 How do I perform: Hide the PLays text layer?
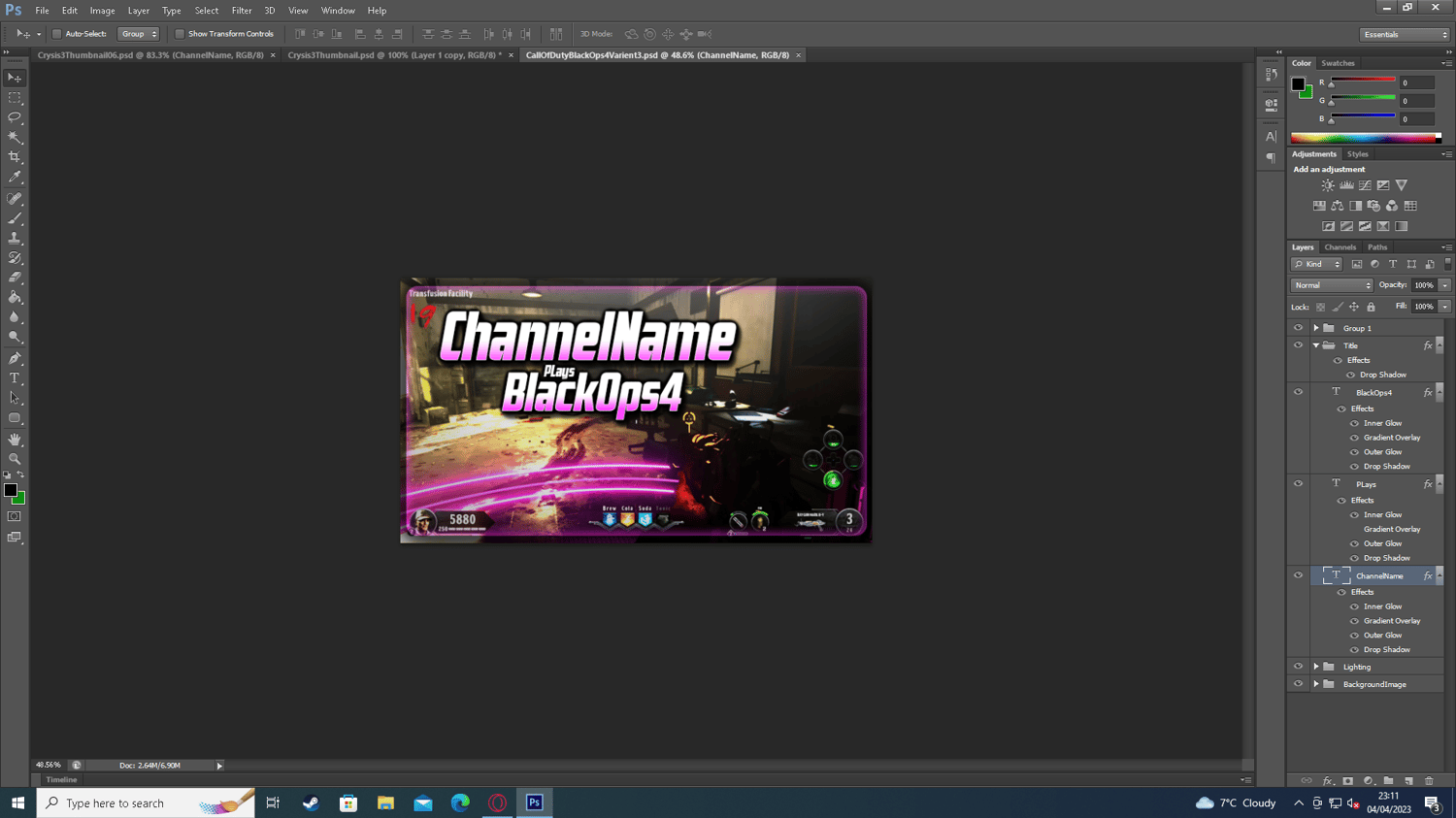[1298, 483]
